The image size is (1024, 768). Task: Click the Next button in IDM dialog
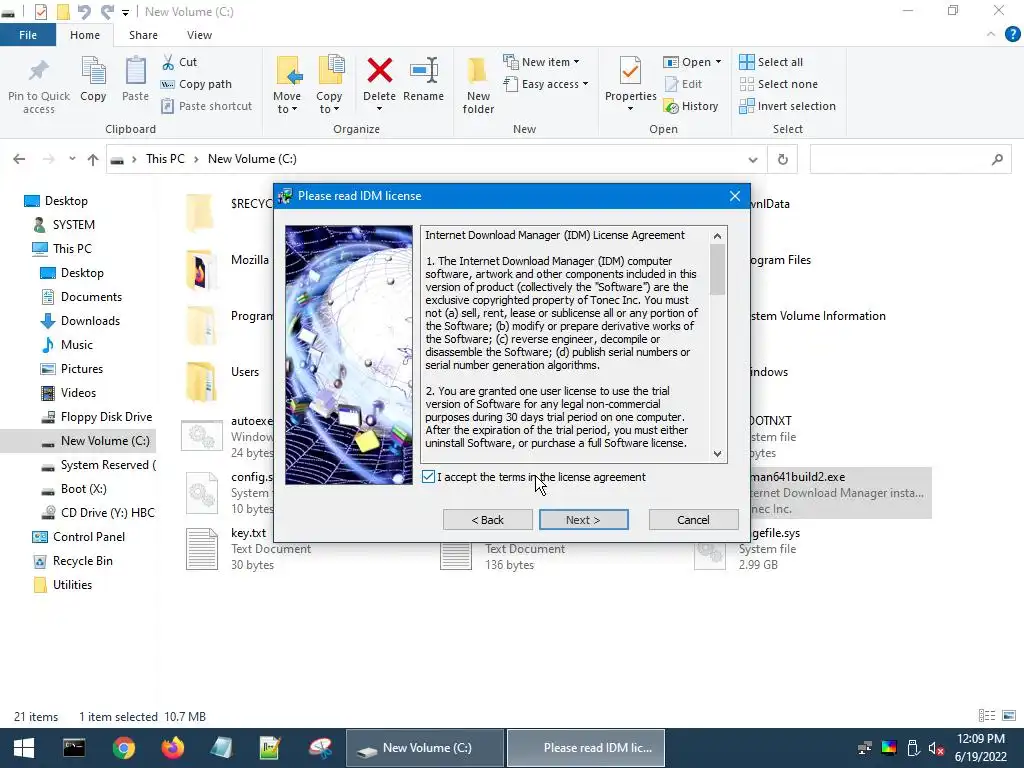pos(583,520)
